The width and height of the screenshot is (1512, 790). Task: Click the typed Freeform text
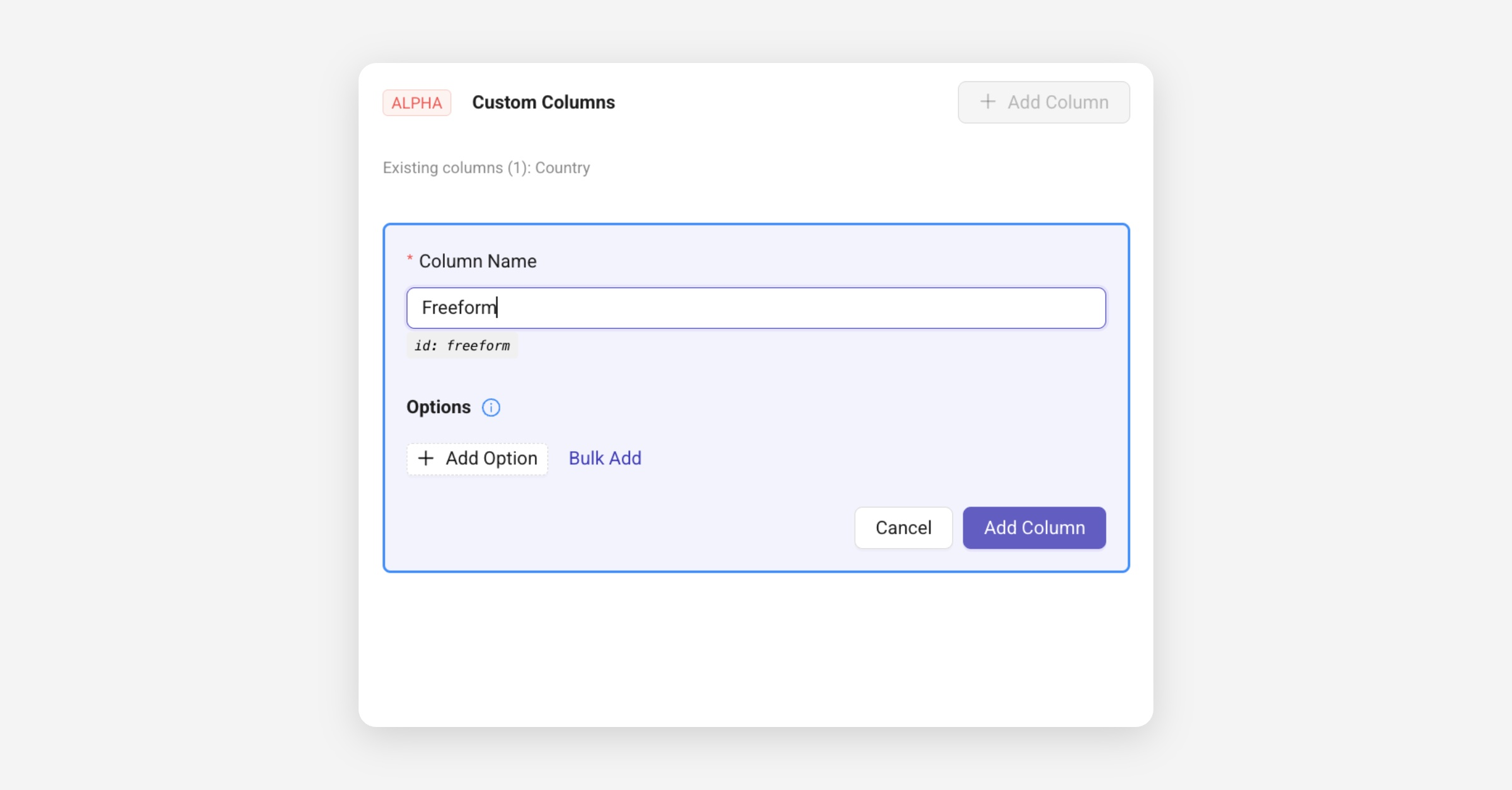tap(458, 307)
